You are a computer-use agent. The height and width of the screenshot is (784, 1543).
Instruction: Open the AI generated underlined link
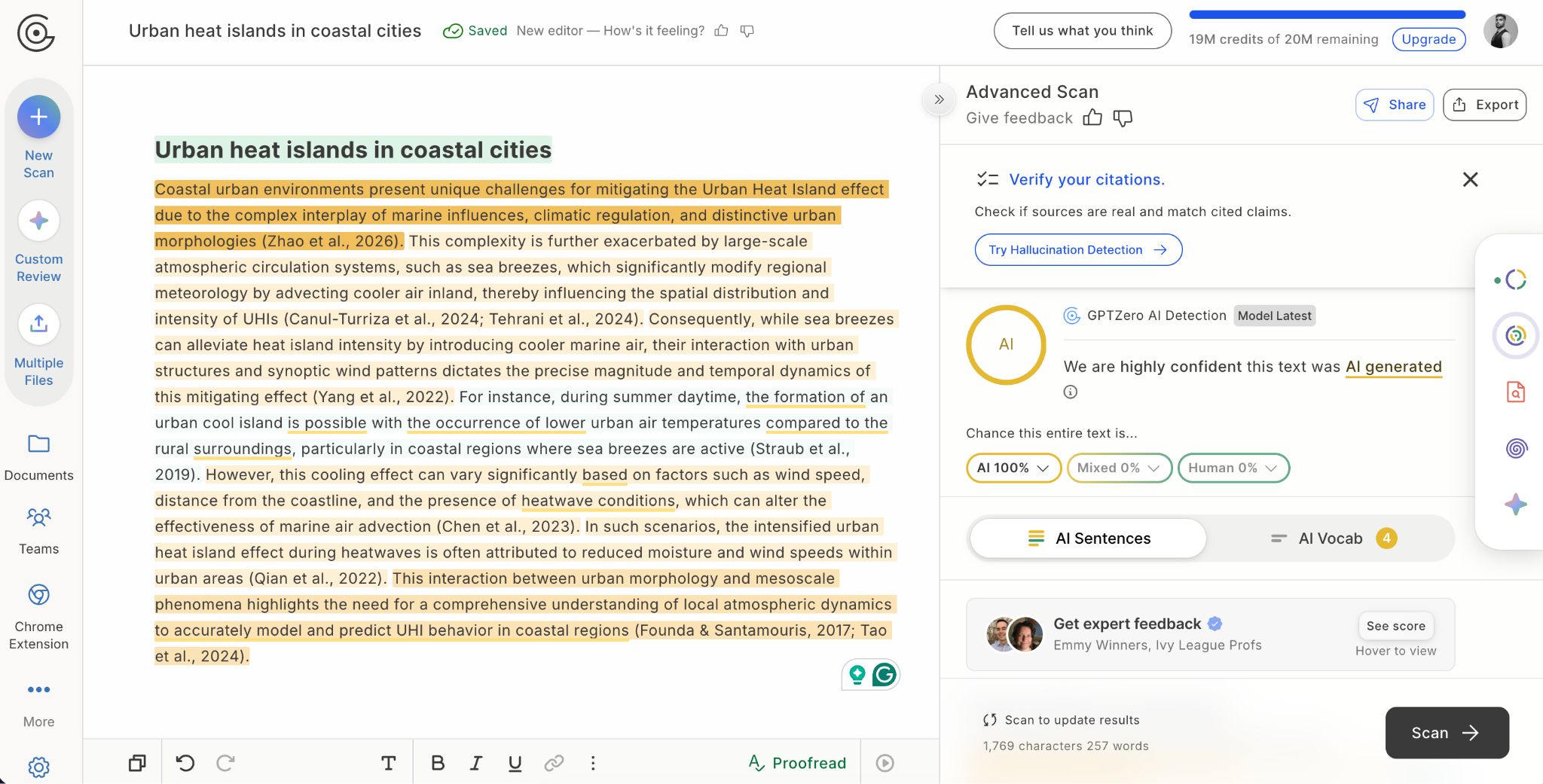click(x=1393, y=367)
